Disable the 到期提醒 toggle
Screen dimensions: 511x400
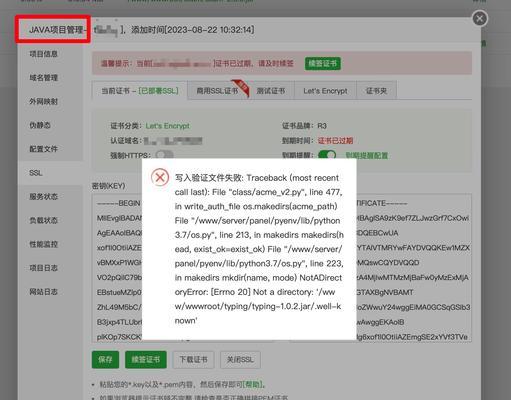(x=327, y=155)
